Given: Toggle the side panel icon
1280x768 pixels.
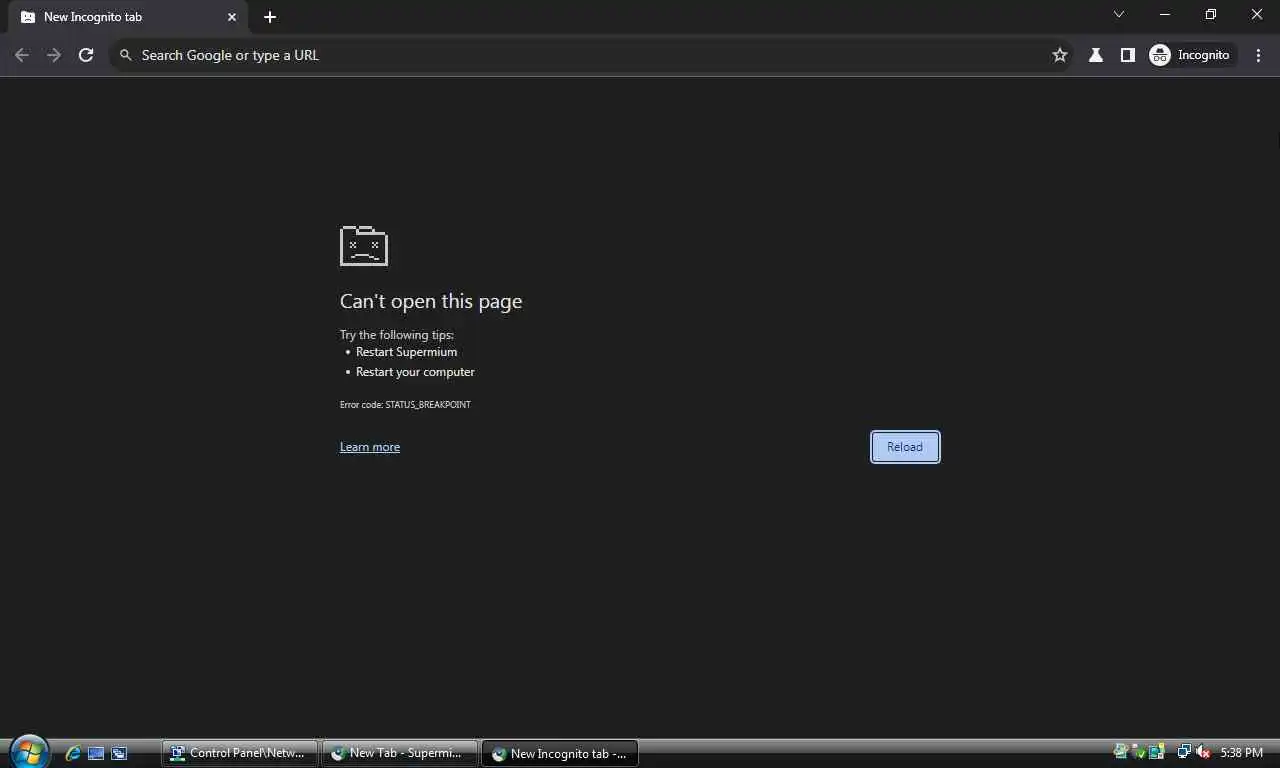Looking at the screenshot, I should point(1128,55).
